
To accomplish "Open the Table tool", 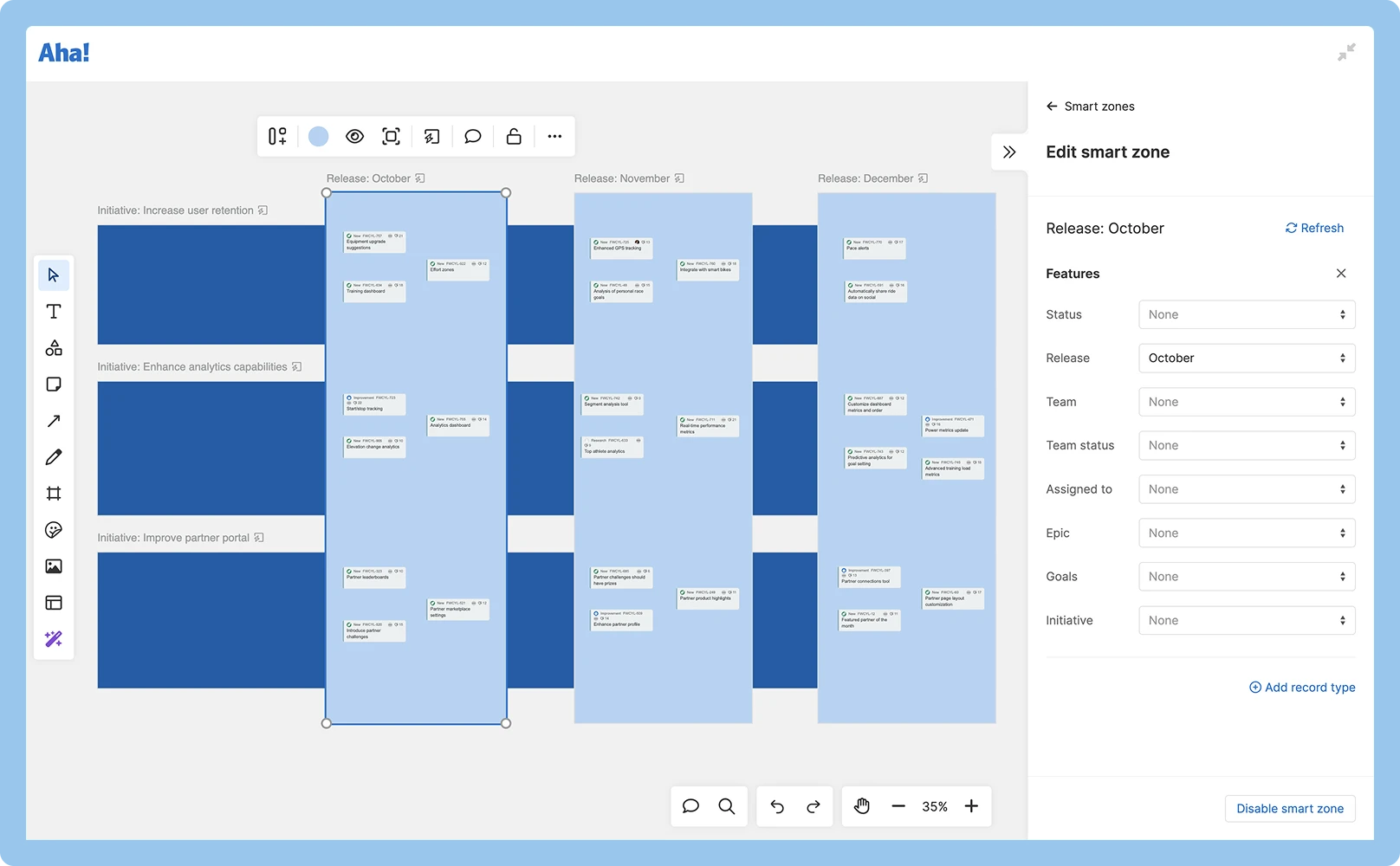I will [54, 602].
